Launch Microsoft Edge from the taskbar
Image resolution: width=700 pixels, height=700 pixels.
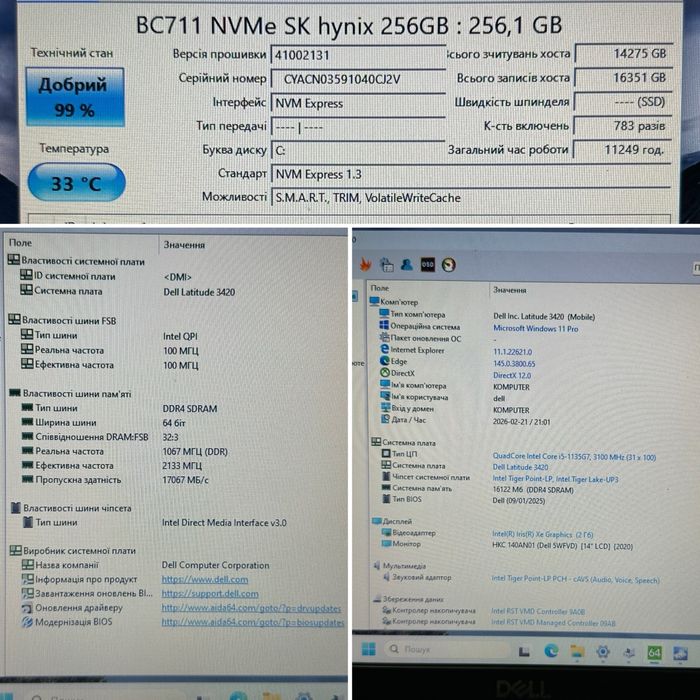(x=551, y=651)
